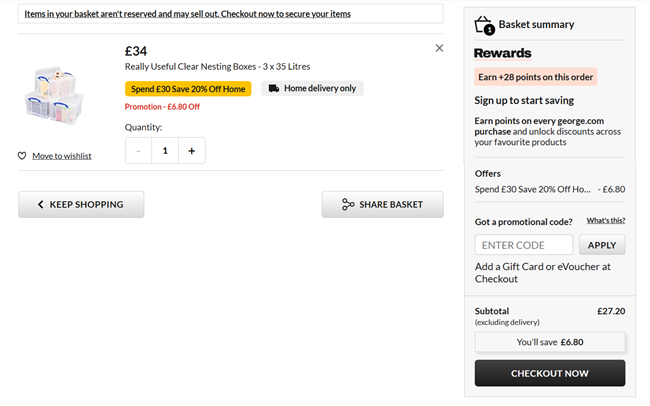Click the share icon in Share Basket
This screenshot has width=650, height=406.
pyautogui.click(x=348, y=204)
